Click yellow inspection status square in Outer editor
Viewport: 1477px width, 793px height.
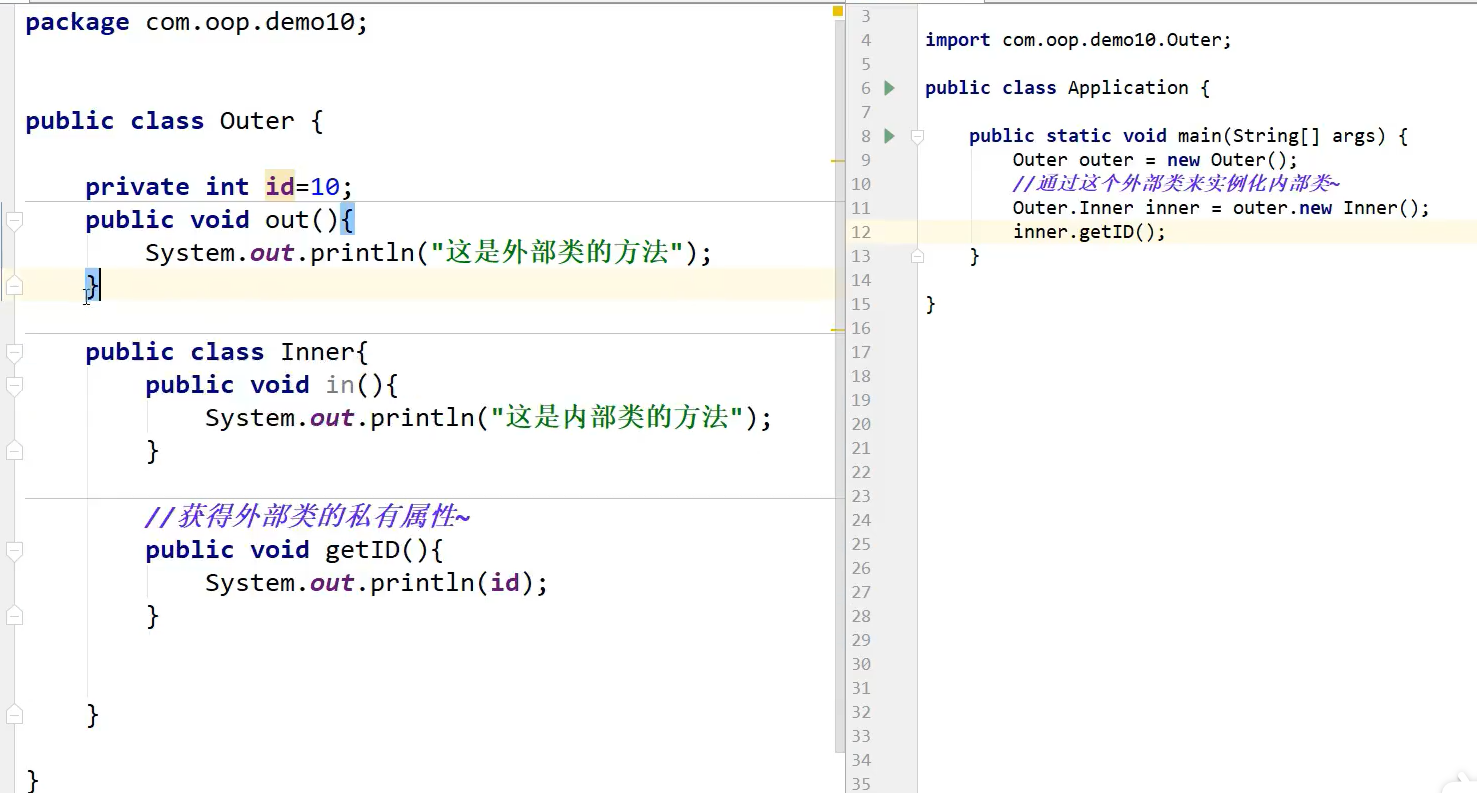click(837, 12)
